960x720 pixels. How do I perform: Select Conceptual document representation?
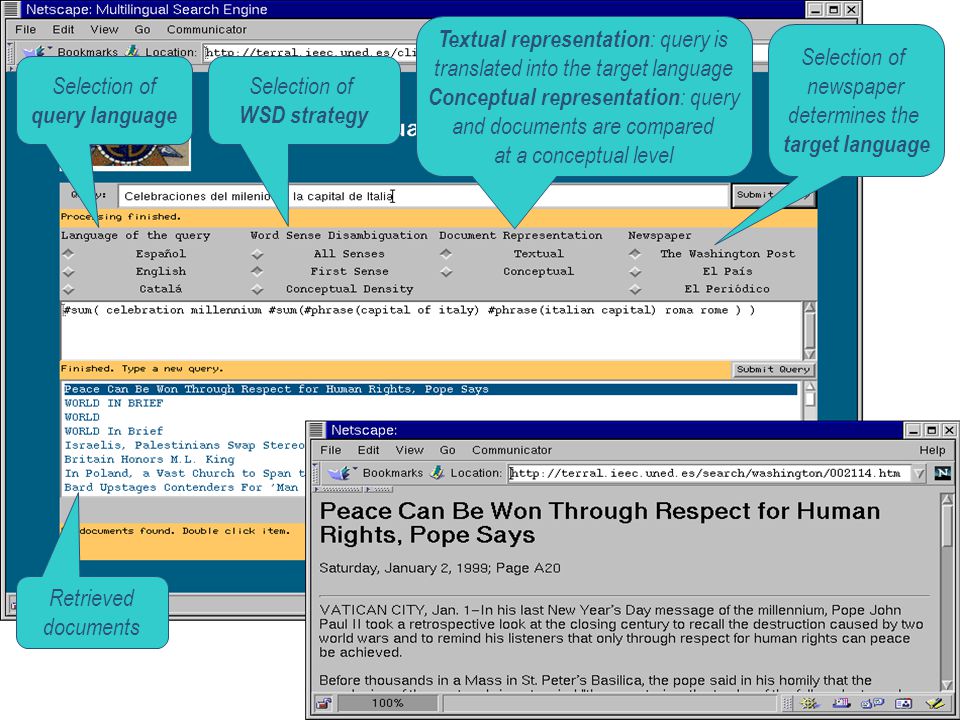coord(446,271)
